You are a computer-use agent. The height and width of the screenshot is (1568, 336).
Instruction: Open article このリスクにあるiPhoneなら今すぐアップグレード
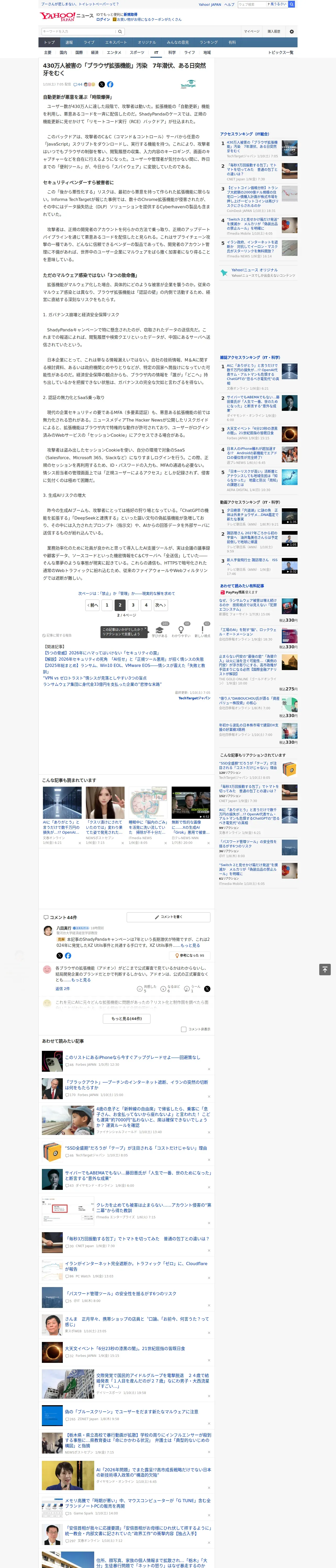click(x=132, y=1057)
